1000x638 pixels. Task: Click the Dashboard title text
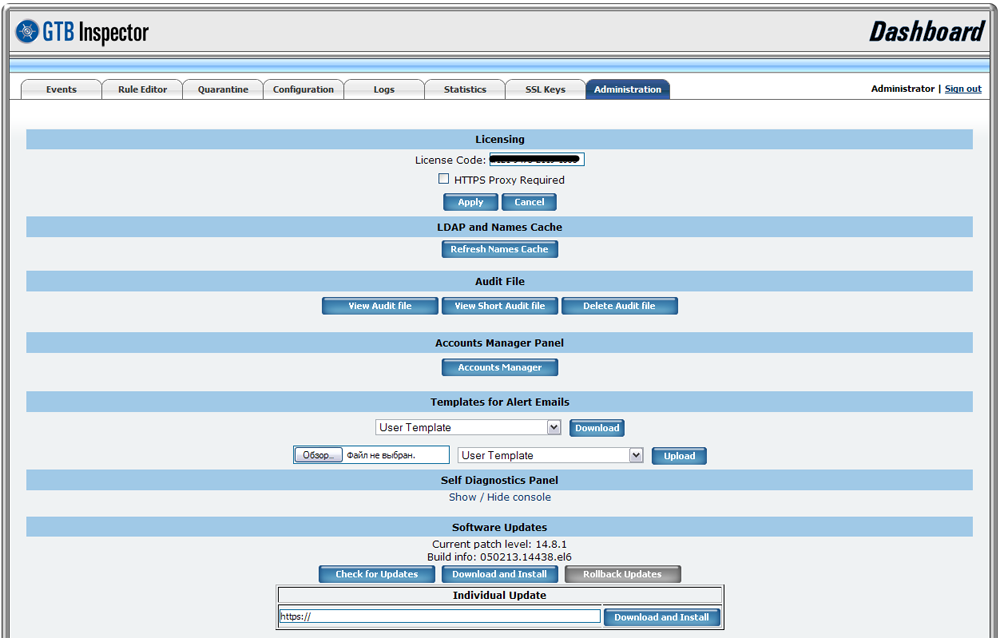pyautogui.click(x=927, y=32)
